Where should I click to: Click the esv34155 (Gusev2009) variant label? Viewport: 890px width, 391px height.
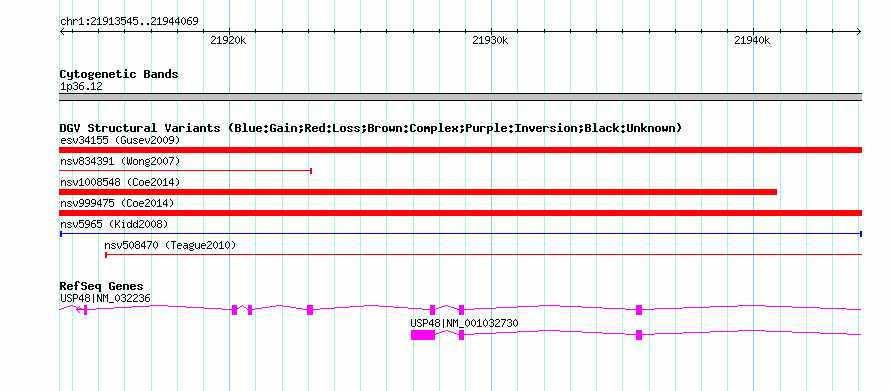(120, 140)
